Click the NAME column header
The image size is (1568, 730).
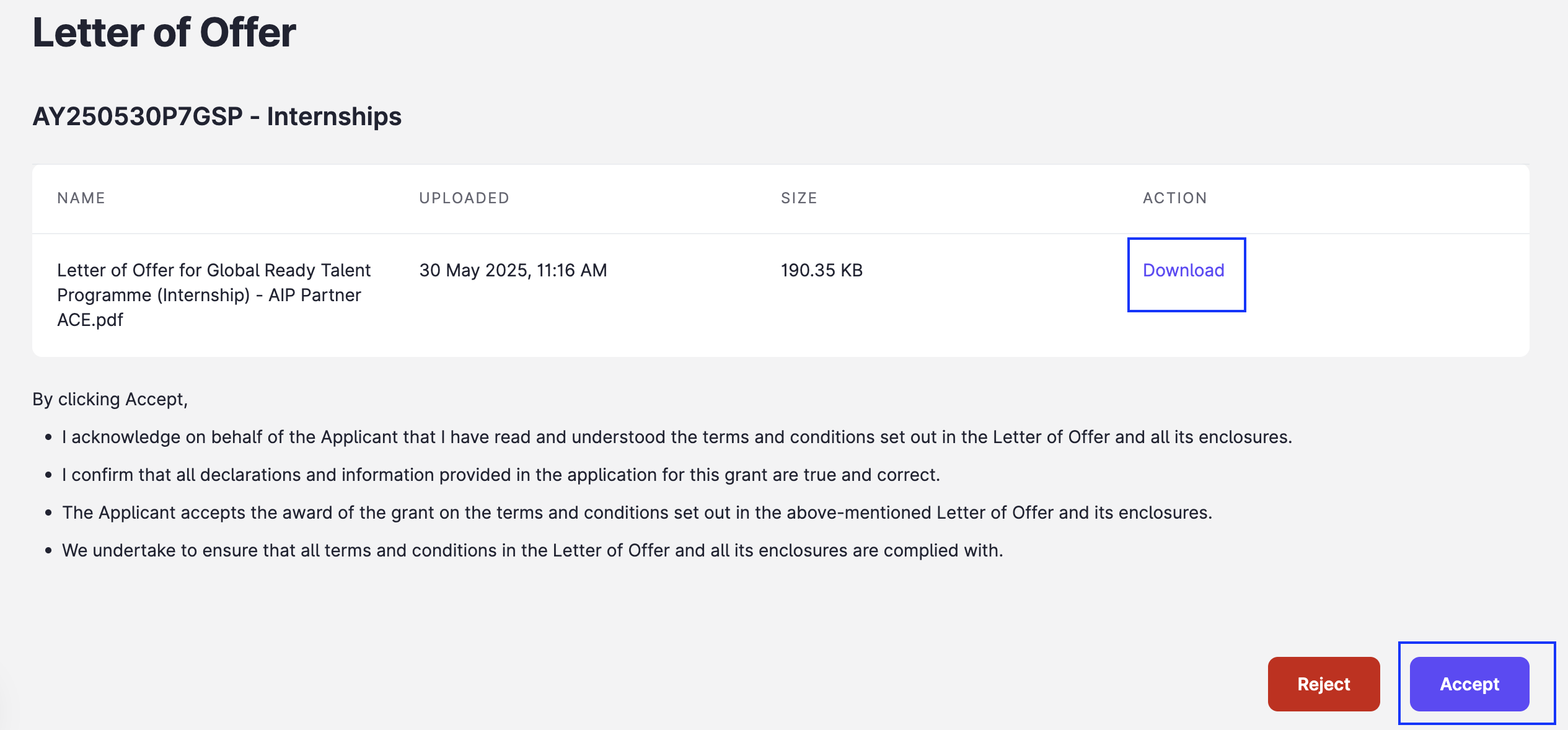coord(81,198)
